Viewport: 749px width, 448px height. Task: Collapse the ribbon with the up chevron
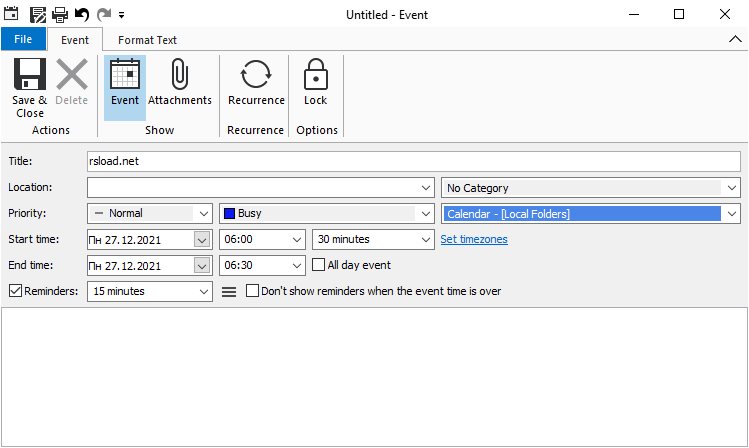click(735, 39)
